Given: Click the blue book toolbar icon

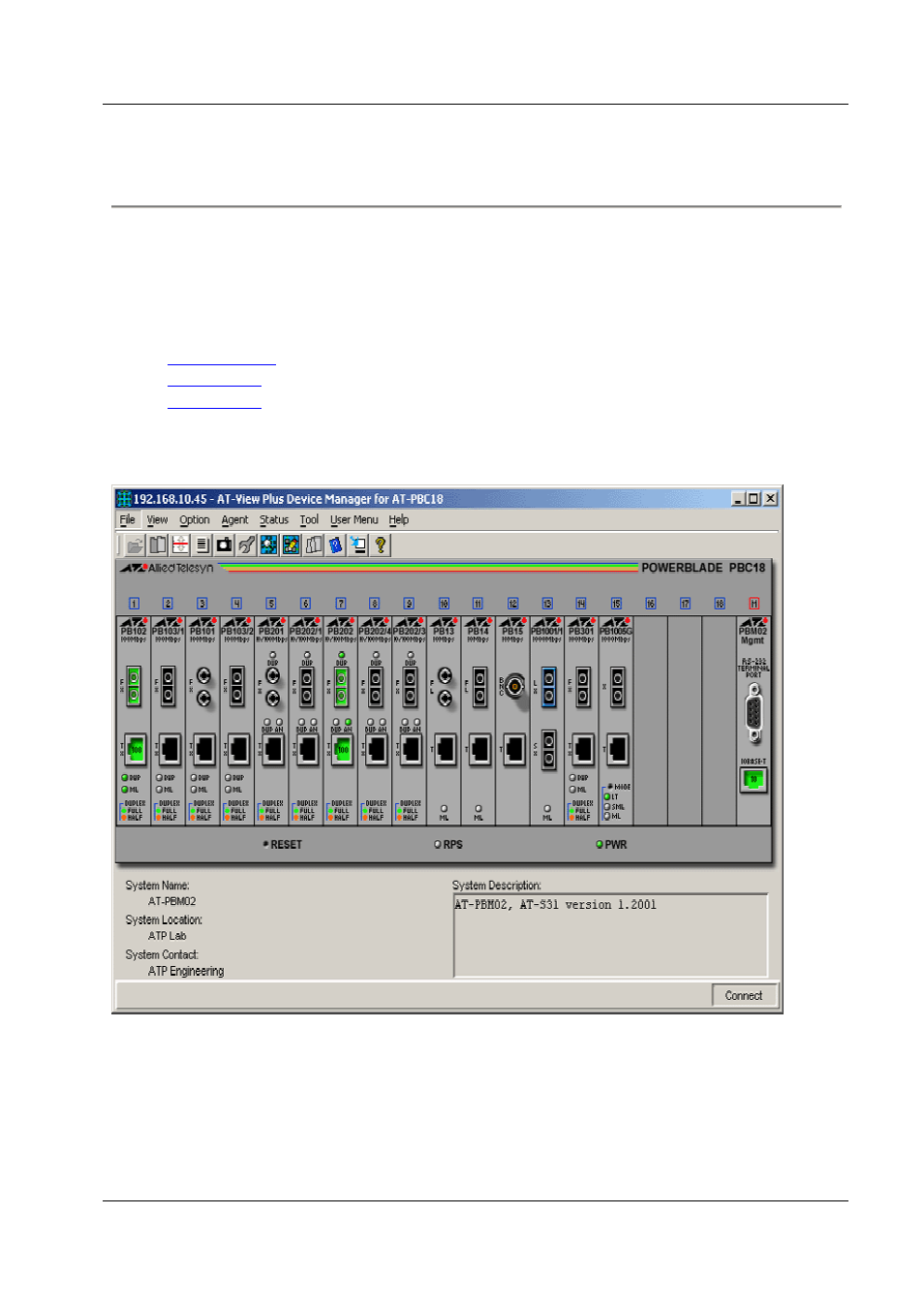Looking at the screenshot, I should pos(336,545).
